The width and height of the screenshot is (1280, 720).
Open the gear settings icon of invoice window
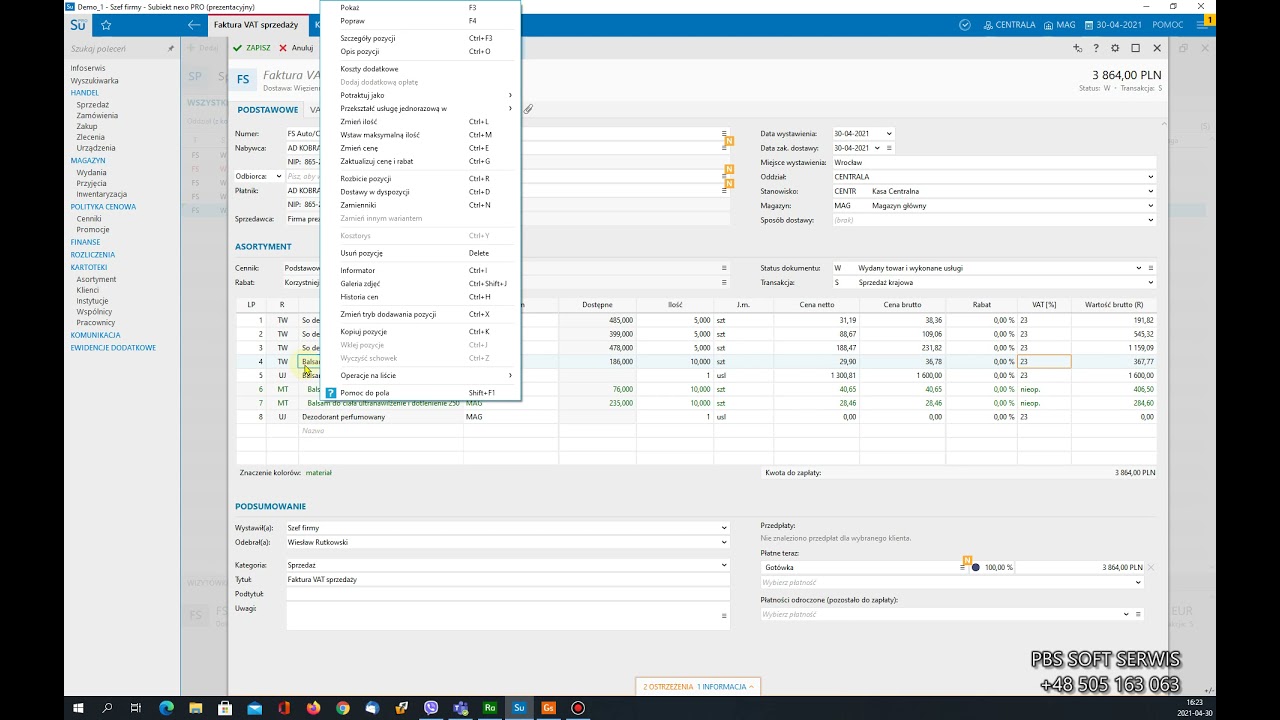pos(1115,48)
